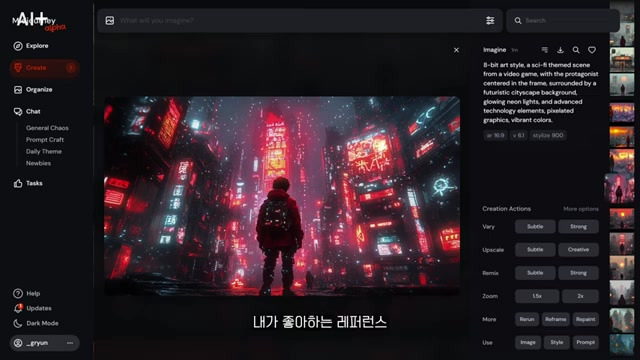Viewport: 640px width, 360px height.
Task: Open the Explore page
Action: click(x=31, y=46)
